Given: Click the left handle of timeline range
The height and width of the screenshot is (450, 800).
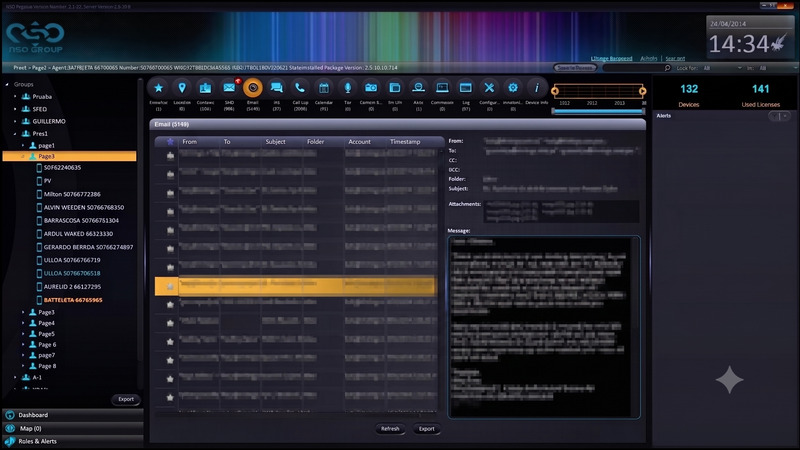Looking at the screenshot, I should (x=555, y=91).
